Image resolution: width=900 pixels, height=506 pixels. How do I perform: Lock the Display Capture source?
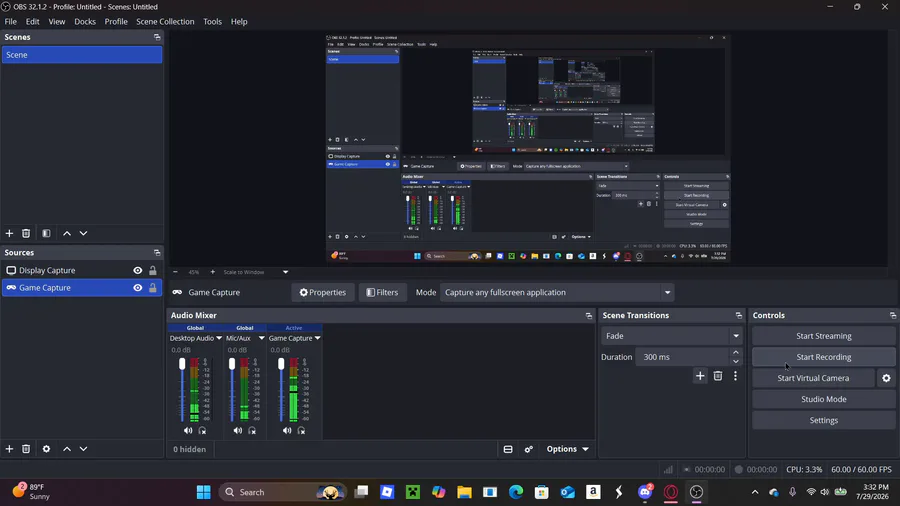pos(153,270)
